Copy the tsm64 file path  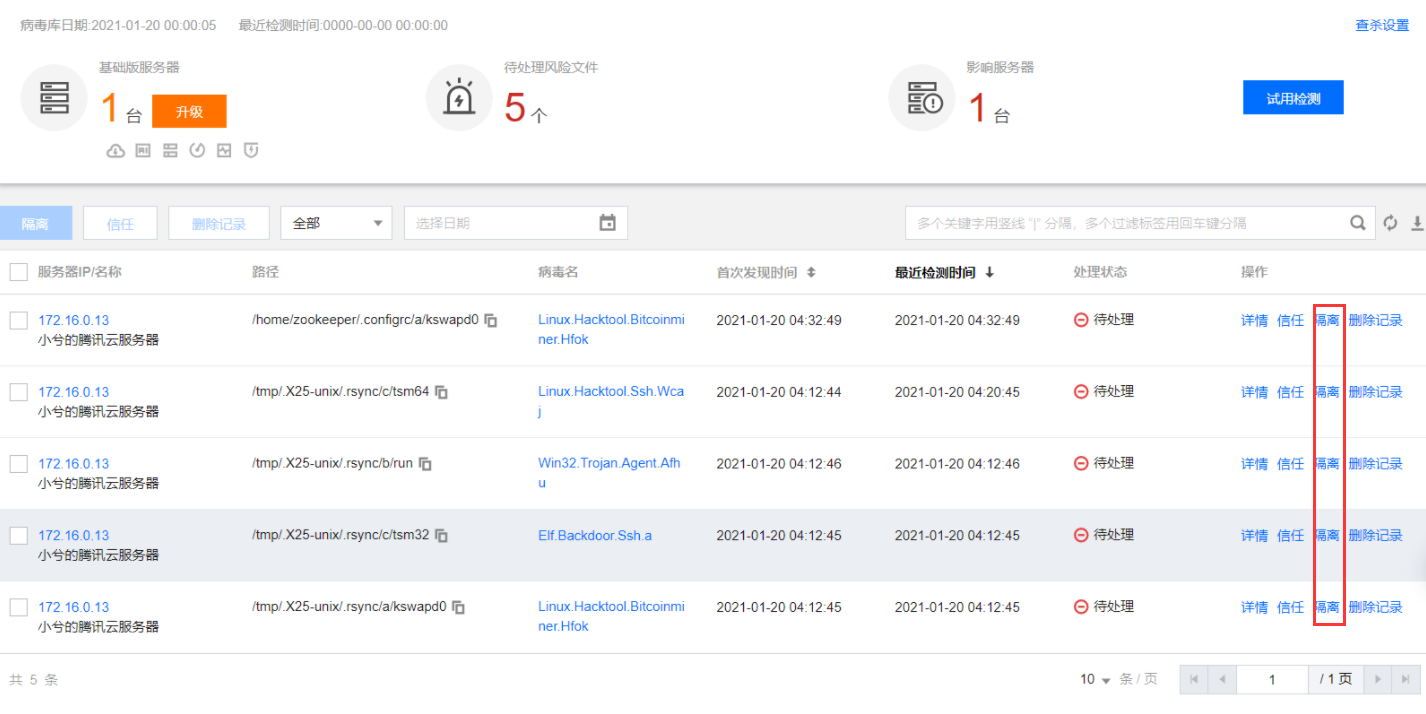[x=441, y=392]
